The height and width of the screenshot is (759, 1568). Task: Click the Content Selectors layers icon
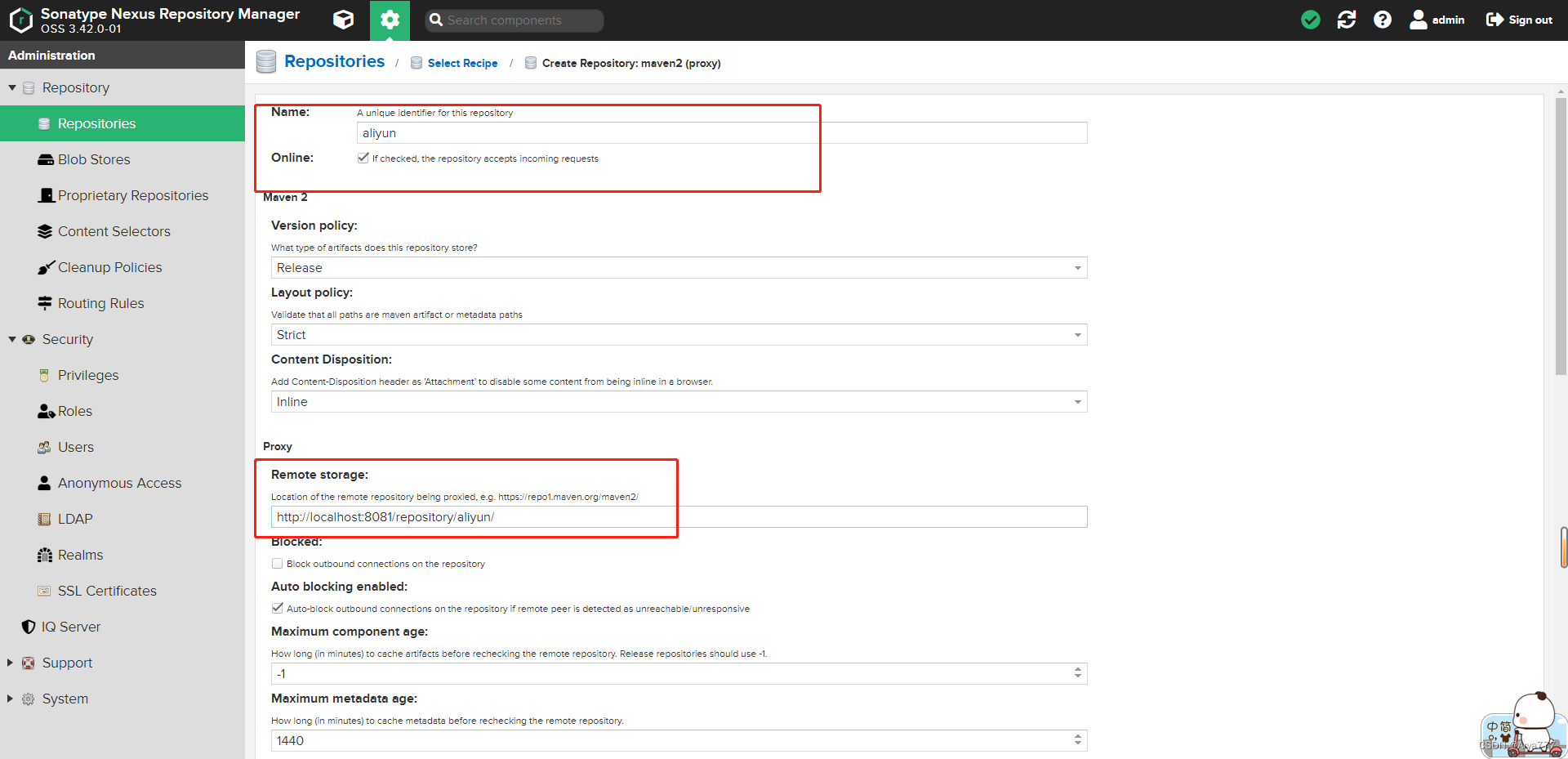[45, 231]
